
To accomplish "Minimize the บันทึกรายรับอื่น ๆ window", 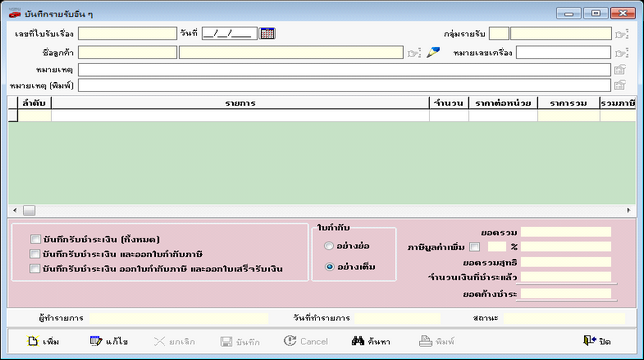I will coord(568,13).
